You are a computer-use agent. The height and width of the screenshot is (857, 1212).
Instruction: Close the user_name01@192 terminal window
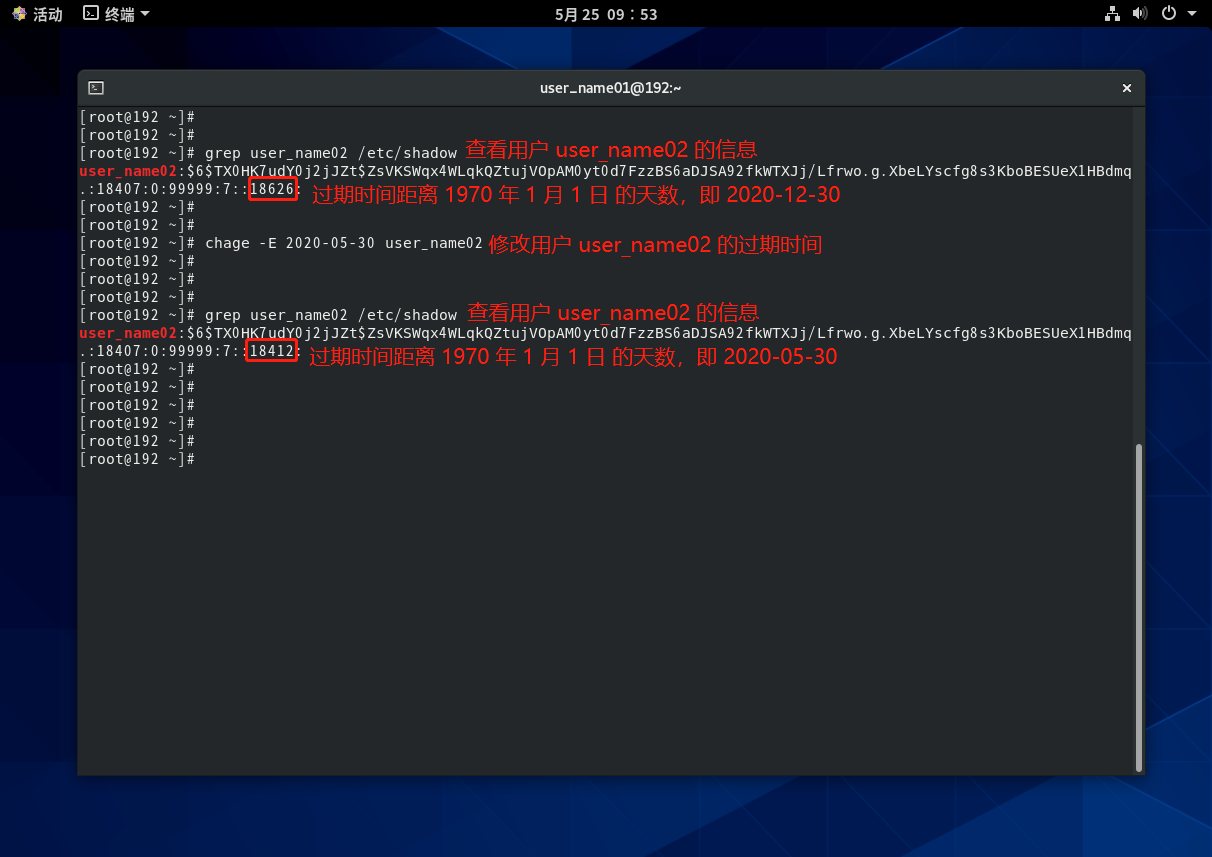click(x=1126, y=88)
